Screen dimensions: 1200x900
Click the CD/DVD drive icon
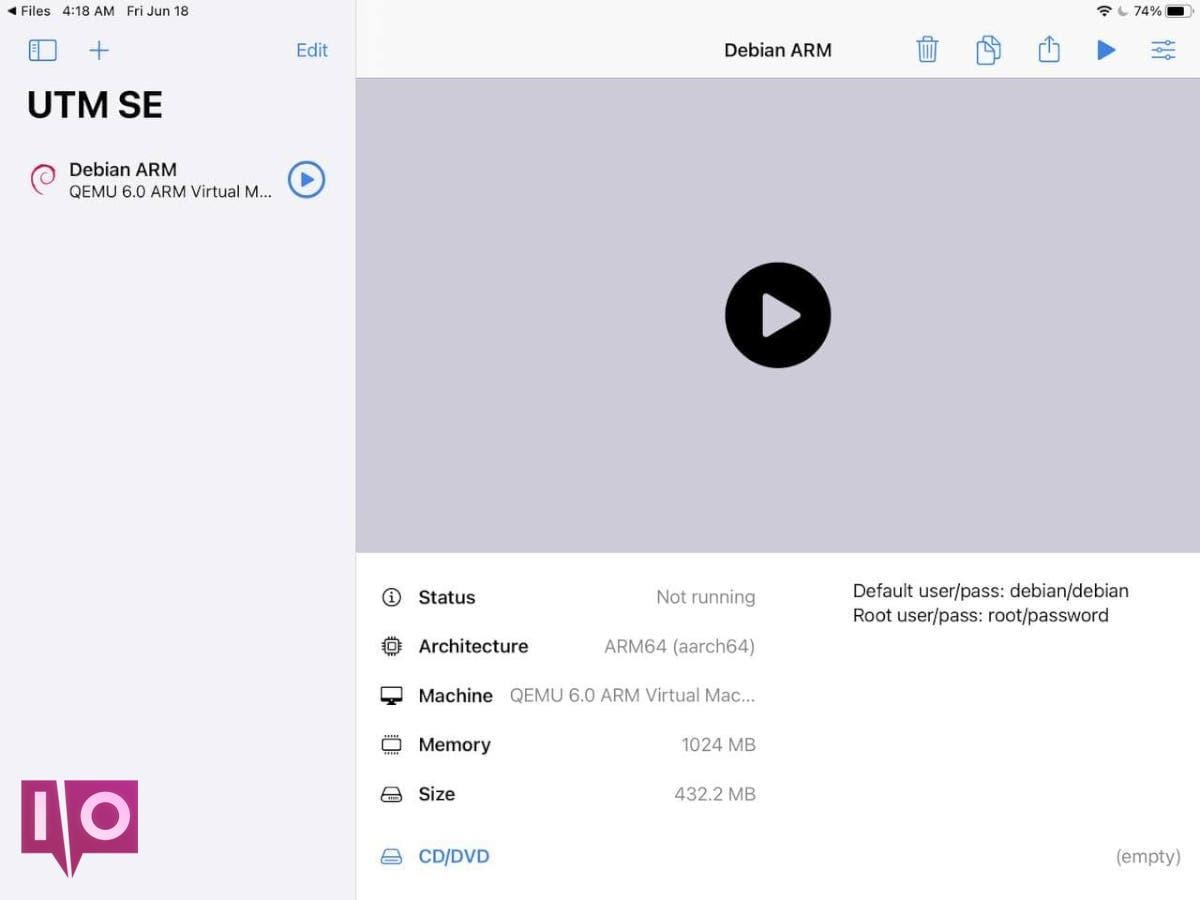(391, 857)
